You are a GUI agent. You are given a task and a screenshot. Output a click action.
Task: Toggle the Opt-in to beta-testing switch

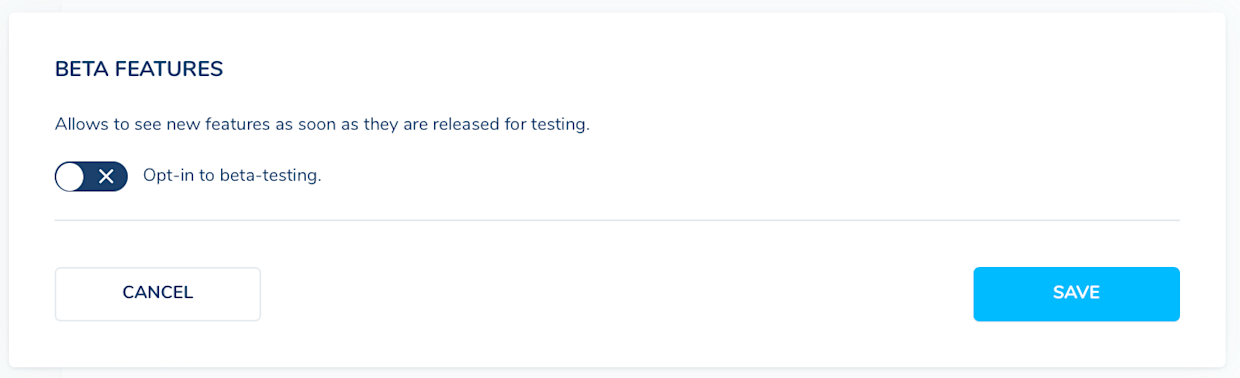91,177
